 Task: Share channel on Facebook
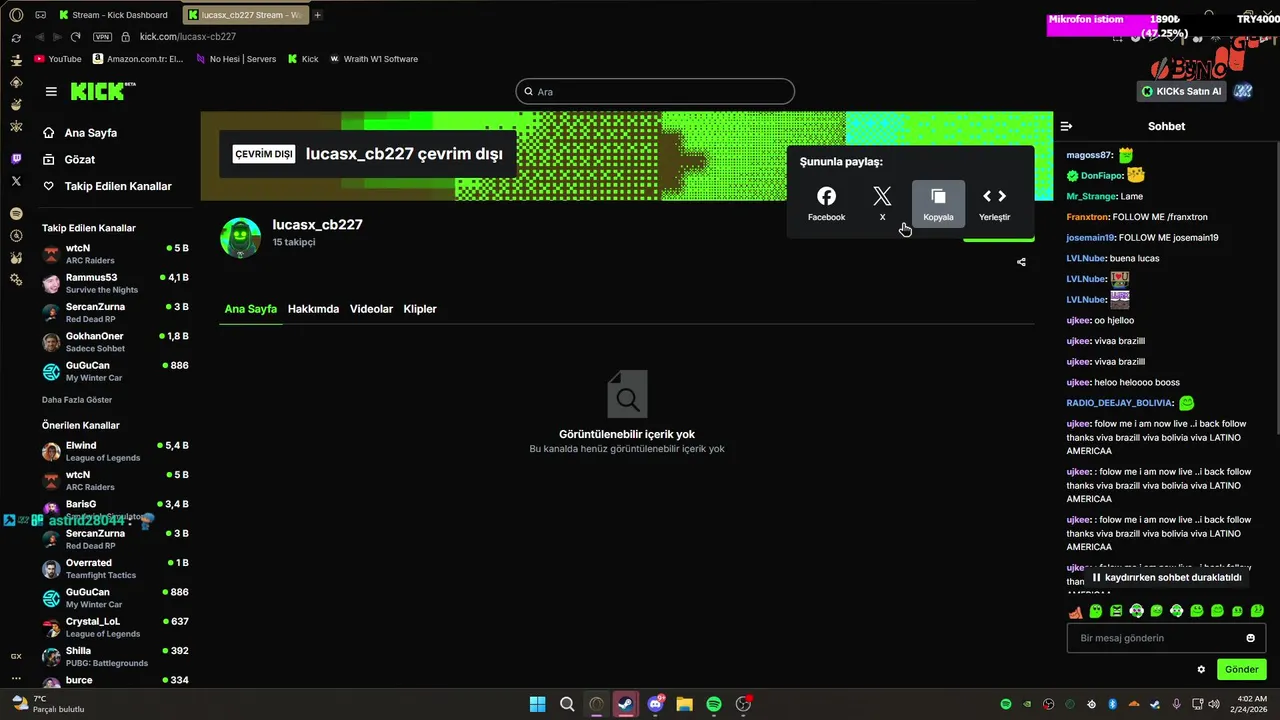(x=826, y=204)
